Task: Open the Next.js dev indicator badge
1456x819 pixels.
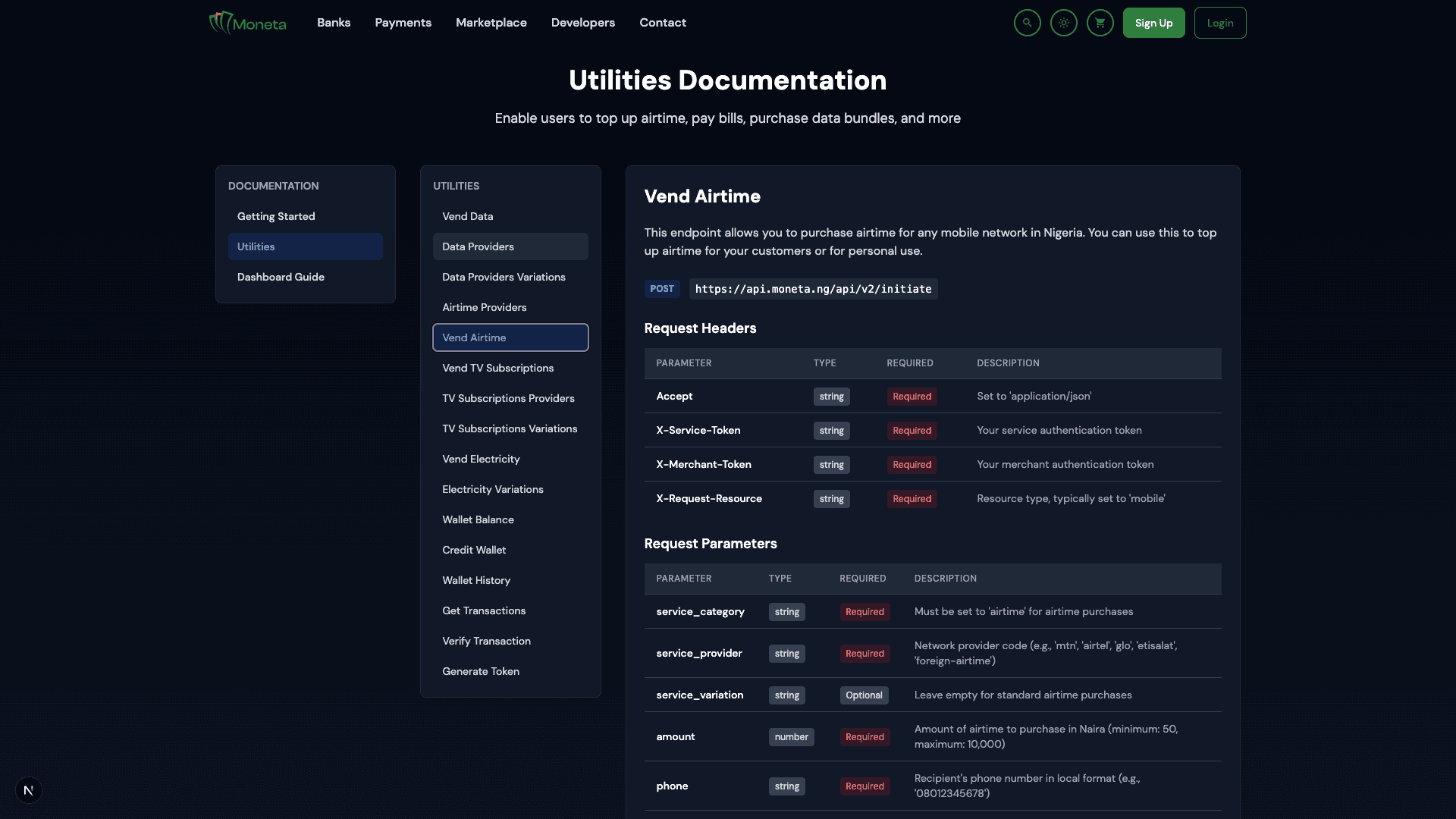Action: click(28, 790)
